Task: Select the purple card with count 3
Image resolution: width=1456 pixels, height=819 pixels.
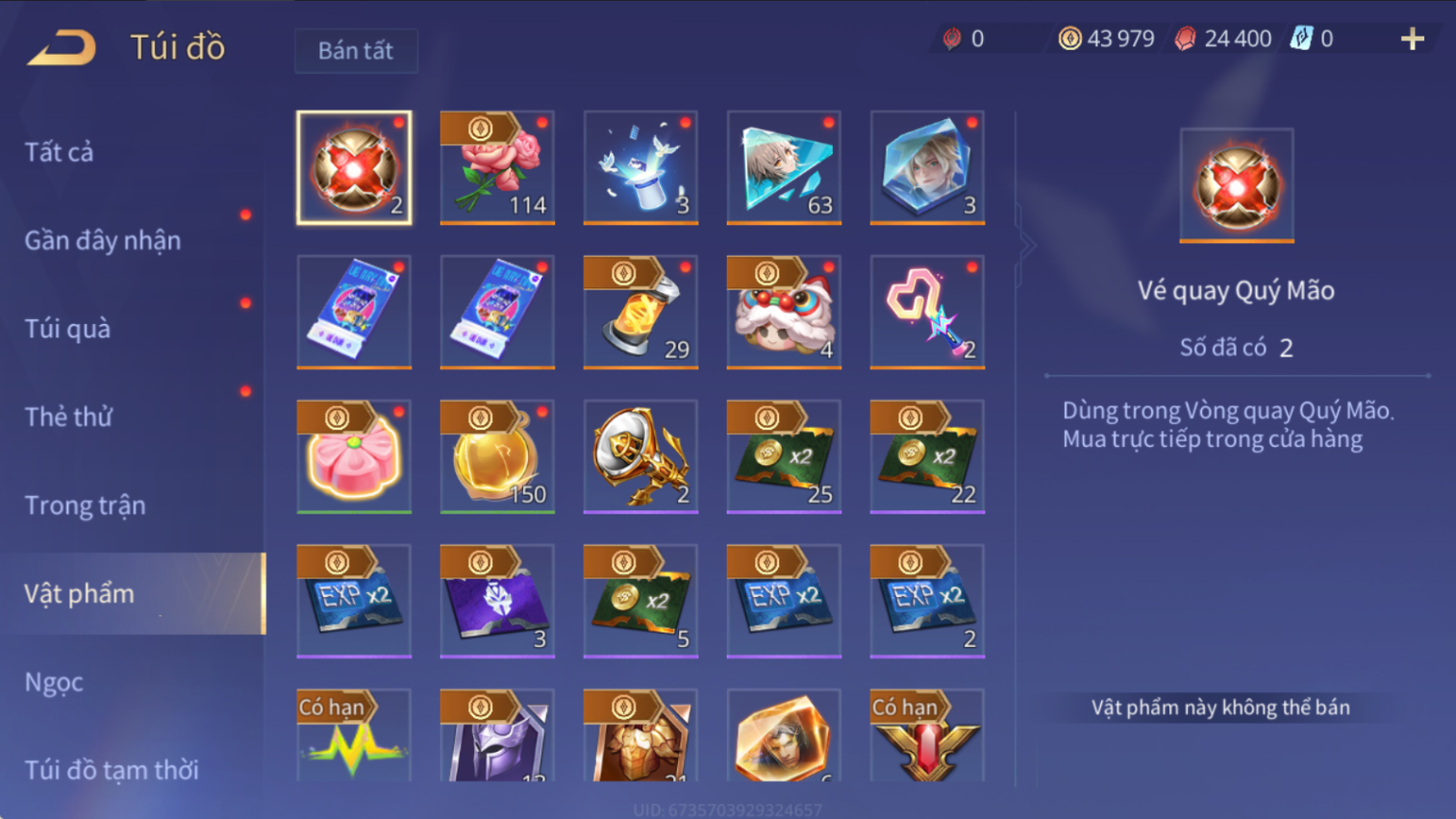Action: coord(497,601)
